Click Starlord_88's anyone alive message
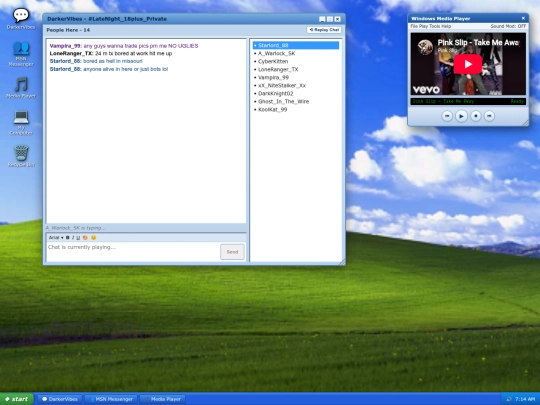540x405 pixels. [109, 69]
